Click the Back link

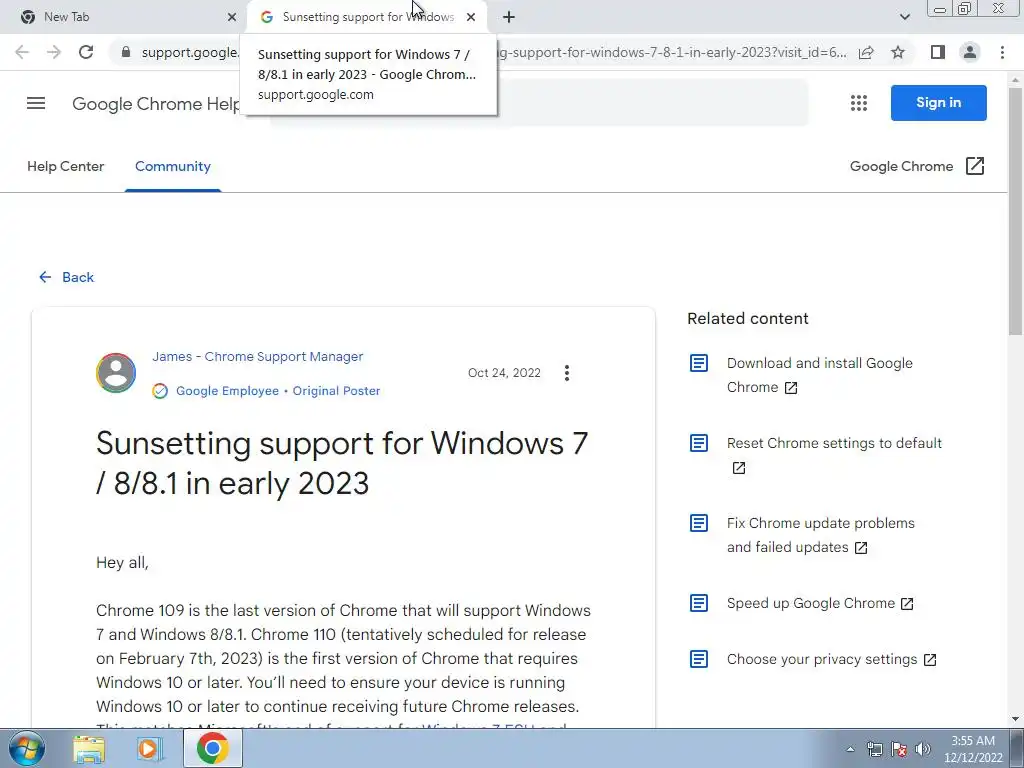66,278
